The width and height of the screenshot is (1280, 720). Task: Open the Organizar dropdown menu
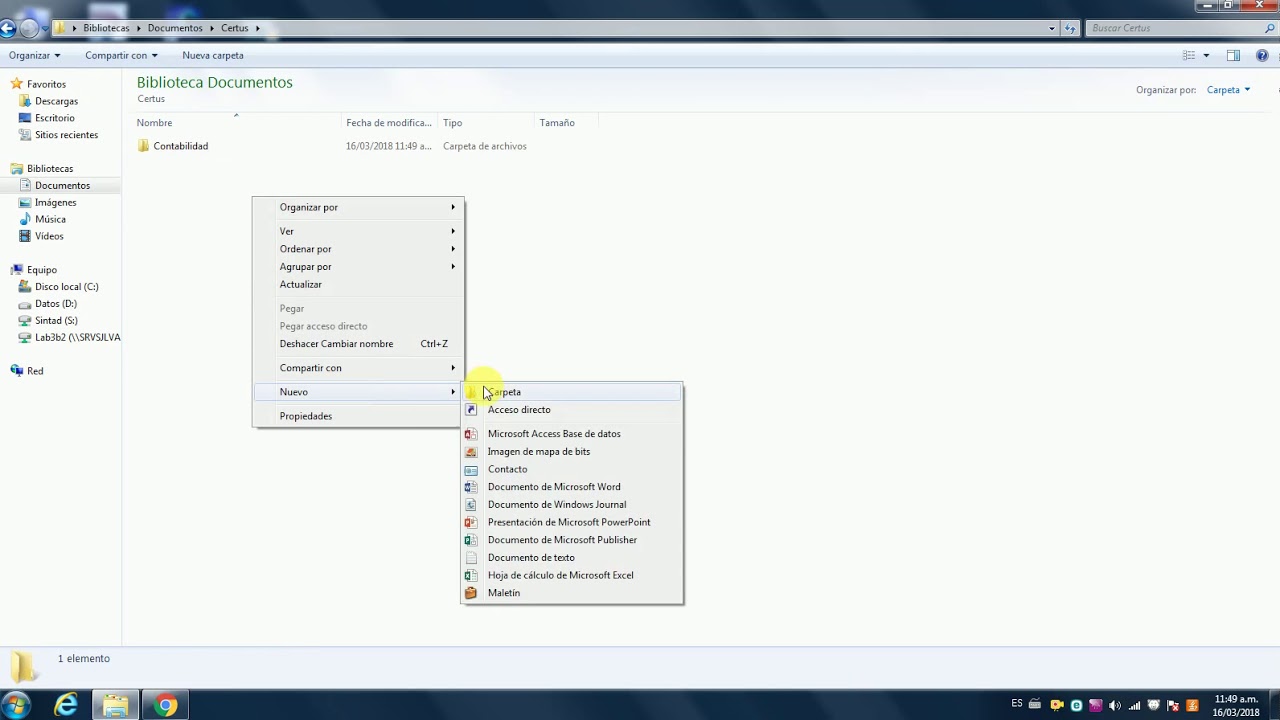pos(35,55)
